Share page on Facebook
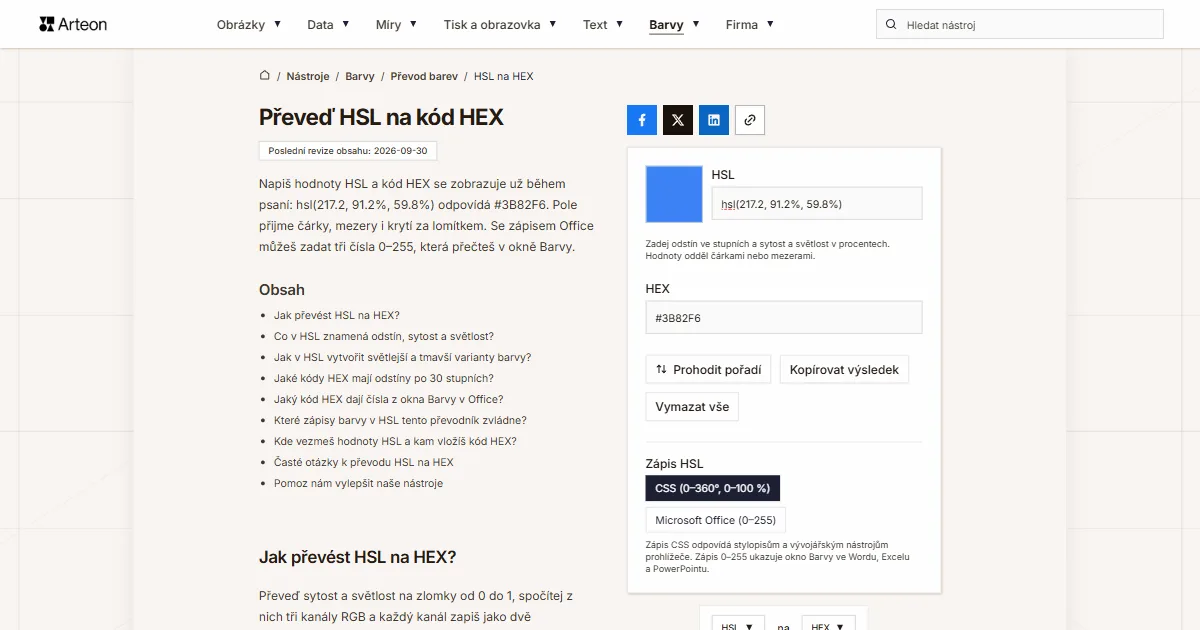Viewport: 1200px width, 630px height. (x=642, y=120)
